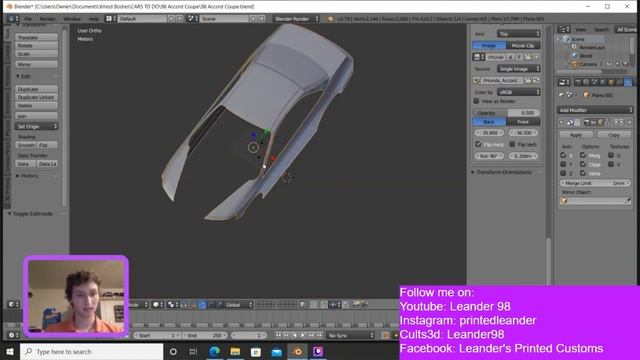Click the timeline End frame field

tap(204, 336)
